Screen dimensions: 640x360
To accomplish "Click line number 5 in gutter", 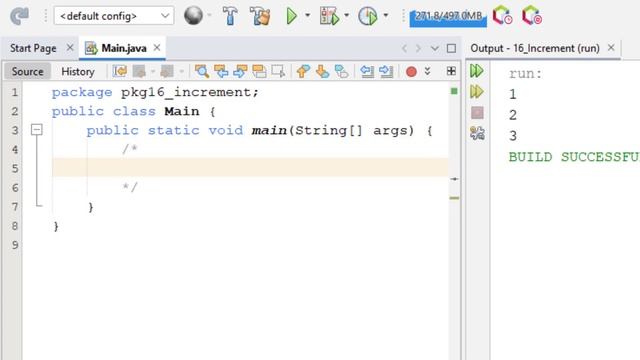I will point(15,169).
